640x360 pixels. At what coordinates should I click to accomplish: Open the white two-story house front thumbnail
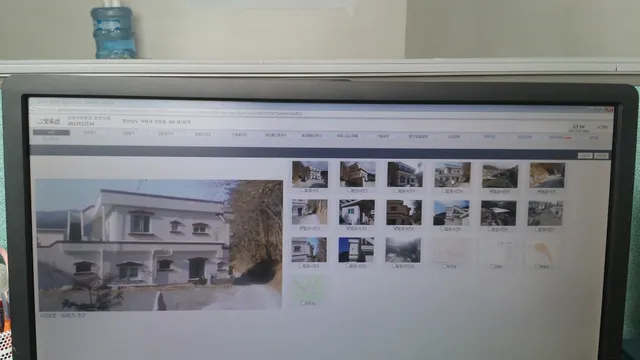(x=452, y=175)
